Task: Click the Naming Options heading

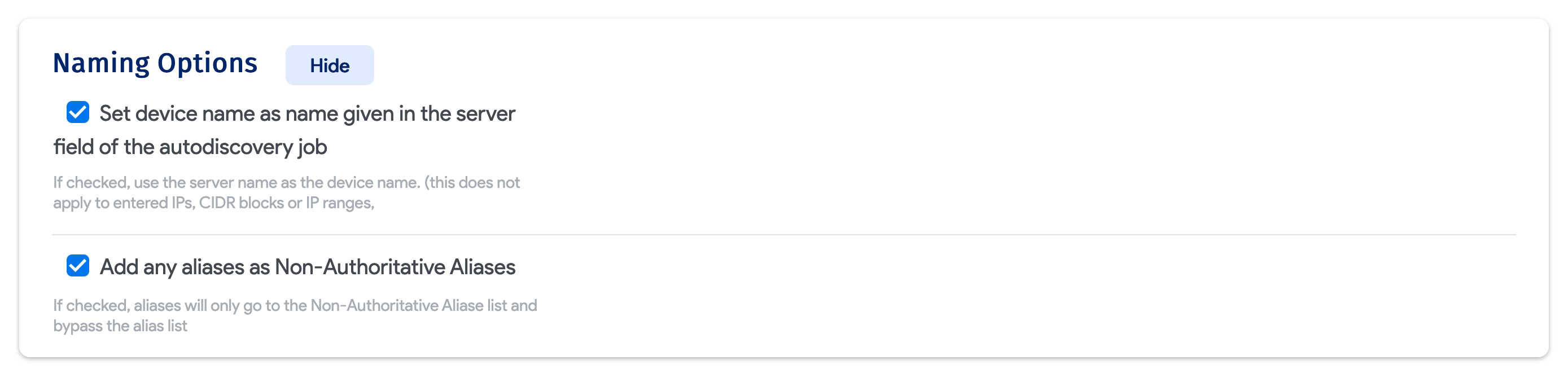Action: tap(155, 63)
